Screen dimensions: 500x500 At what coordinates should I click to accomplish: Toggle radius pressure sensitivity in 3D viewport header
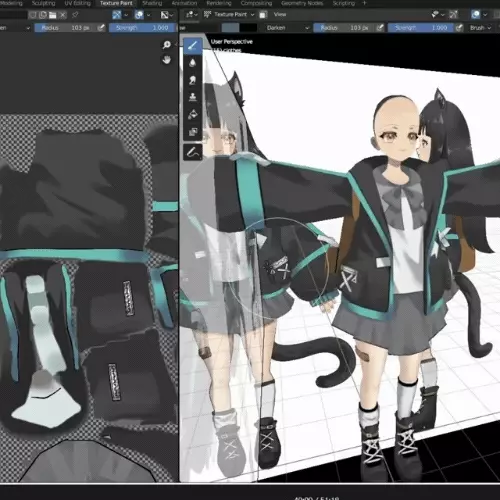[x=380, y=28]
